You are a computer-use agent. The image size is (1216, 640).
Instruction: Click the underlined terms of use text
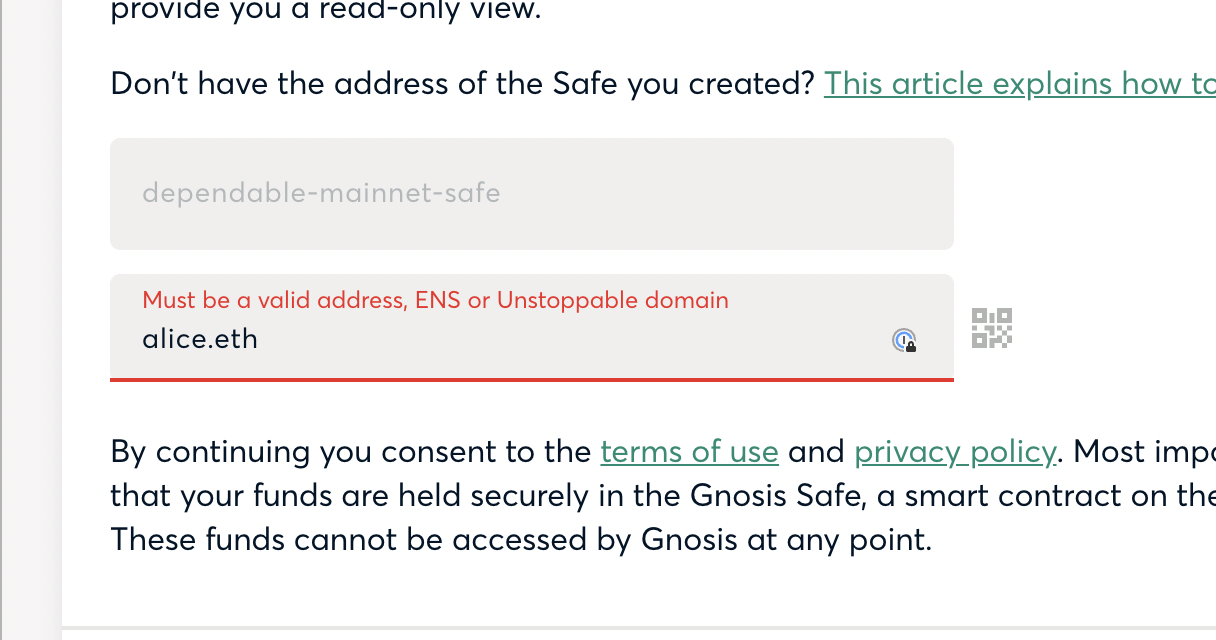click(689, 451)
